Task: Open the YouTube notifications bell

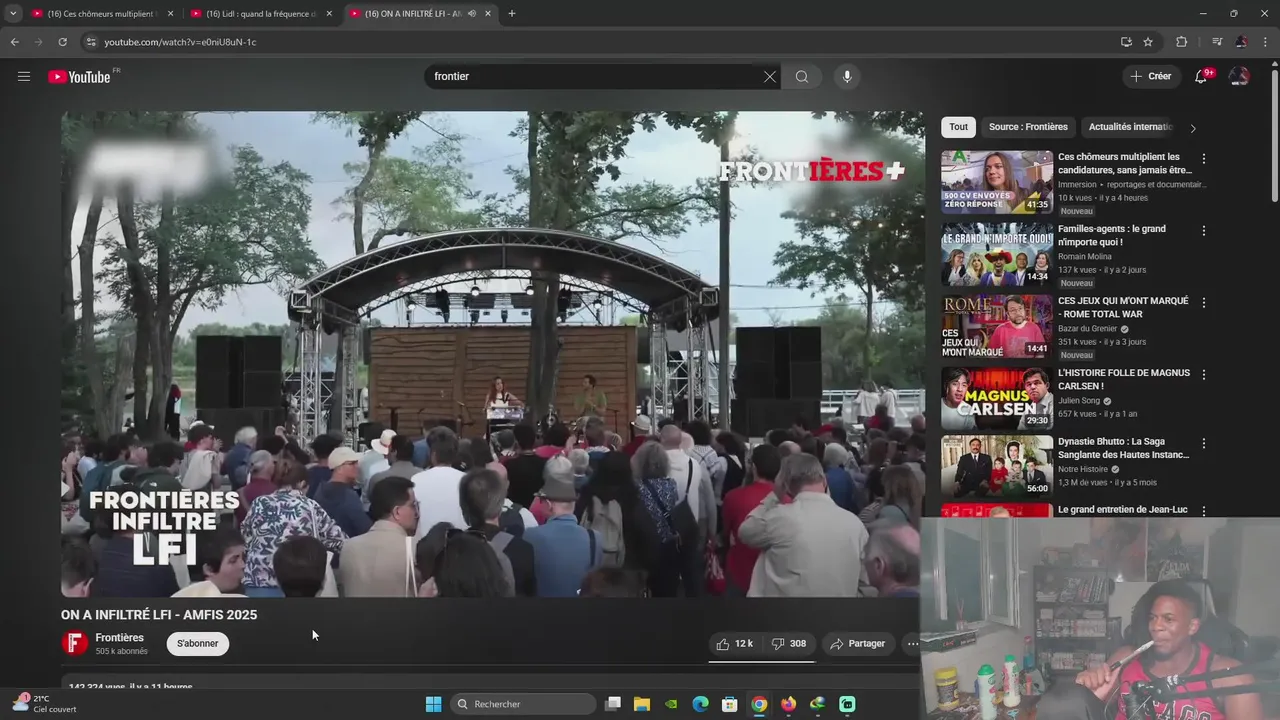Action: tap(1201, 76)
